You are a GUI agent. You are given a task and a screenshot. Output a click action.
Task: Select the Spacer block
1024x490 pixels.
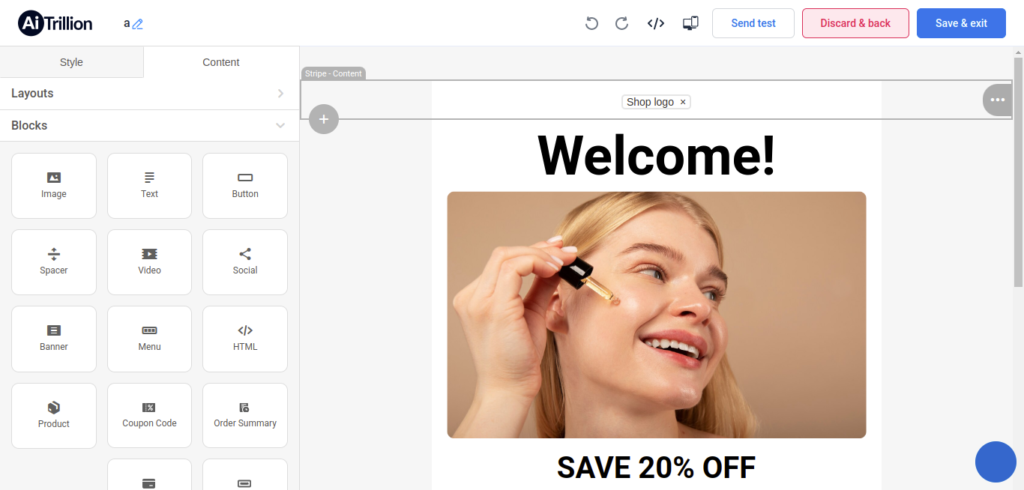pyautogui.click(x=54, y=262)
